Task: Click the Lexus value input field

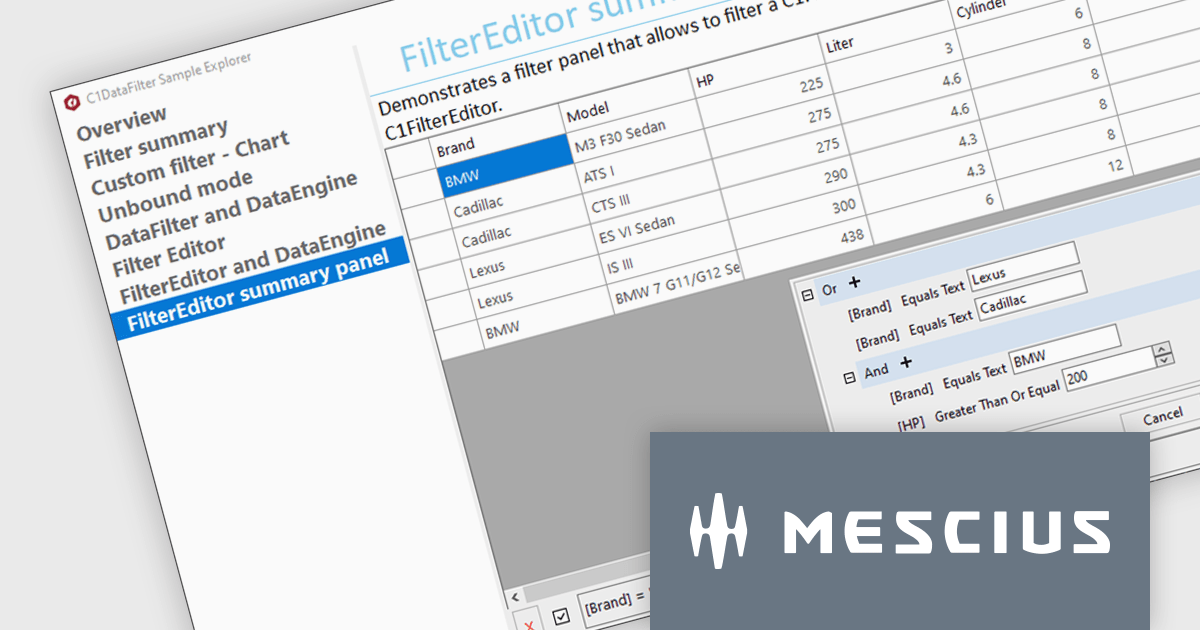Action: [1023, 266]
